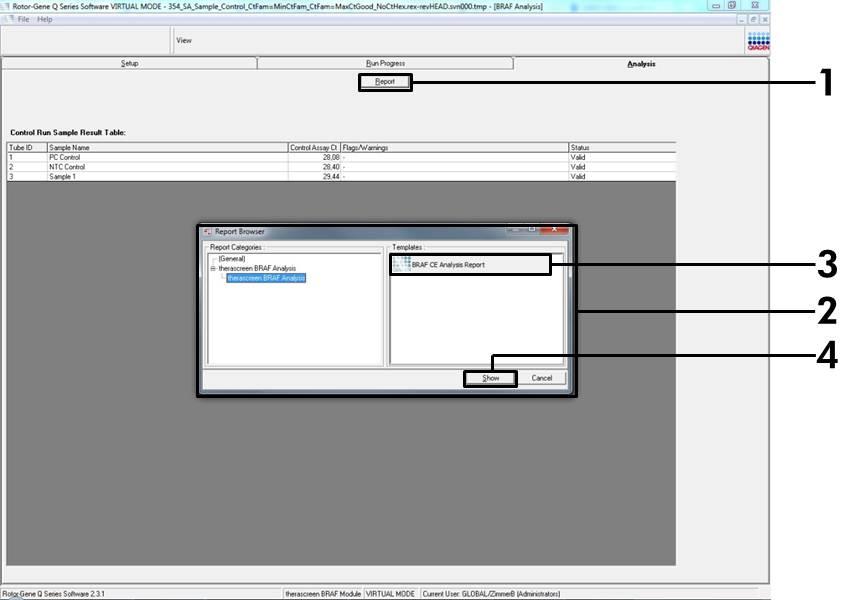Screen dimensions: 862x600
Task: Close the Report Browser dialog window
Action: pos(554,229)
